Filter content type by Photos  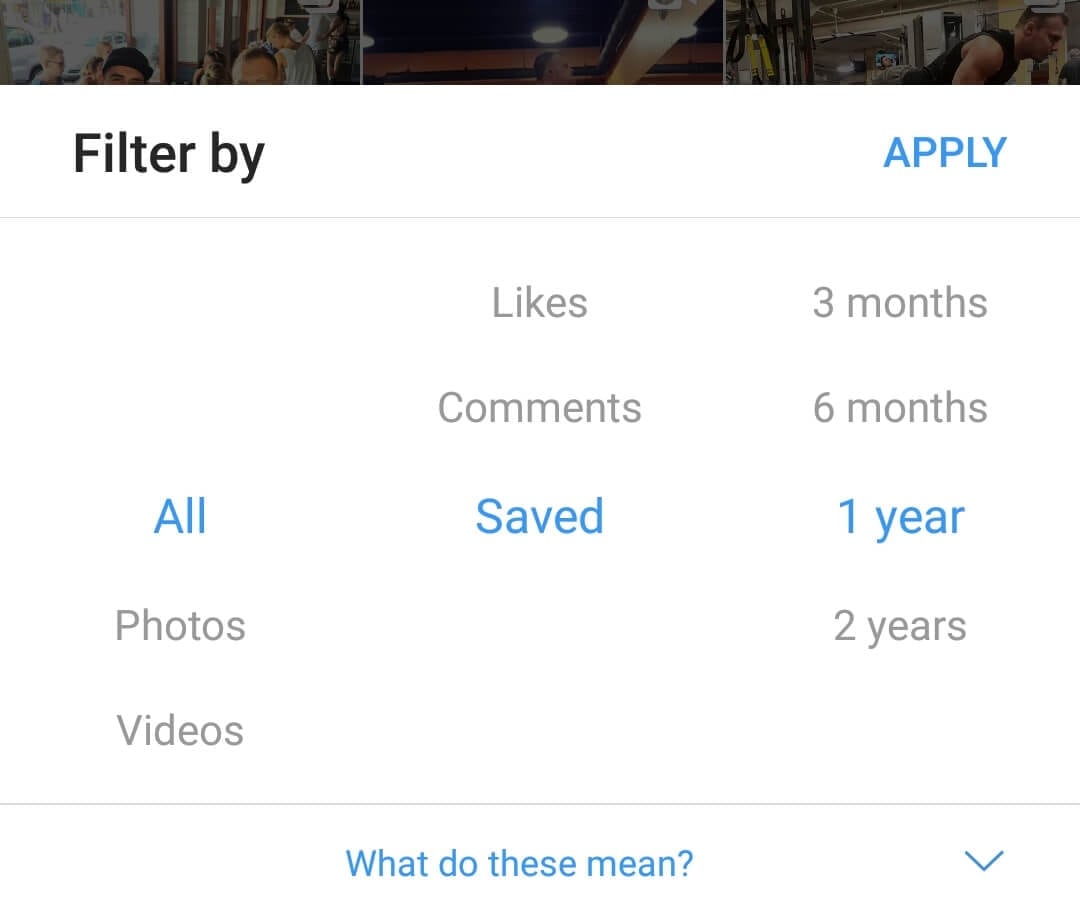pos(180,625)
